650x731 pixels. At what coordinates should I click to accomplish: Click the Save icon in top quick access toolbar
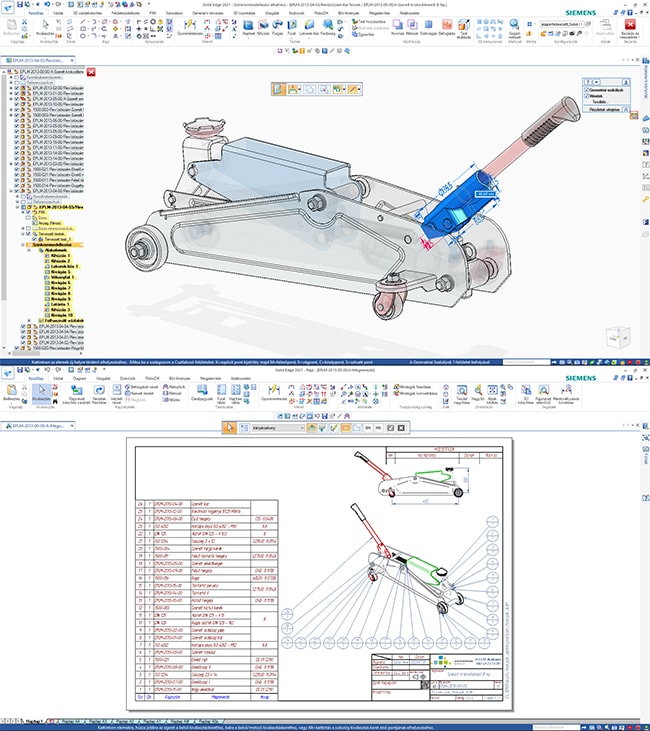point(20,4)
